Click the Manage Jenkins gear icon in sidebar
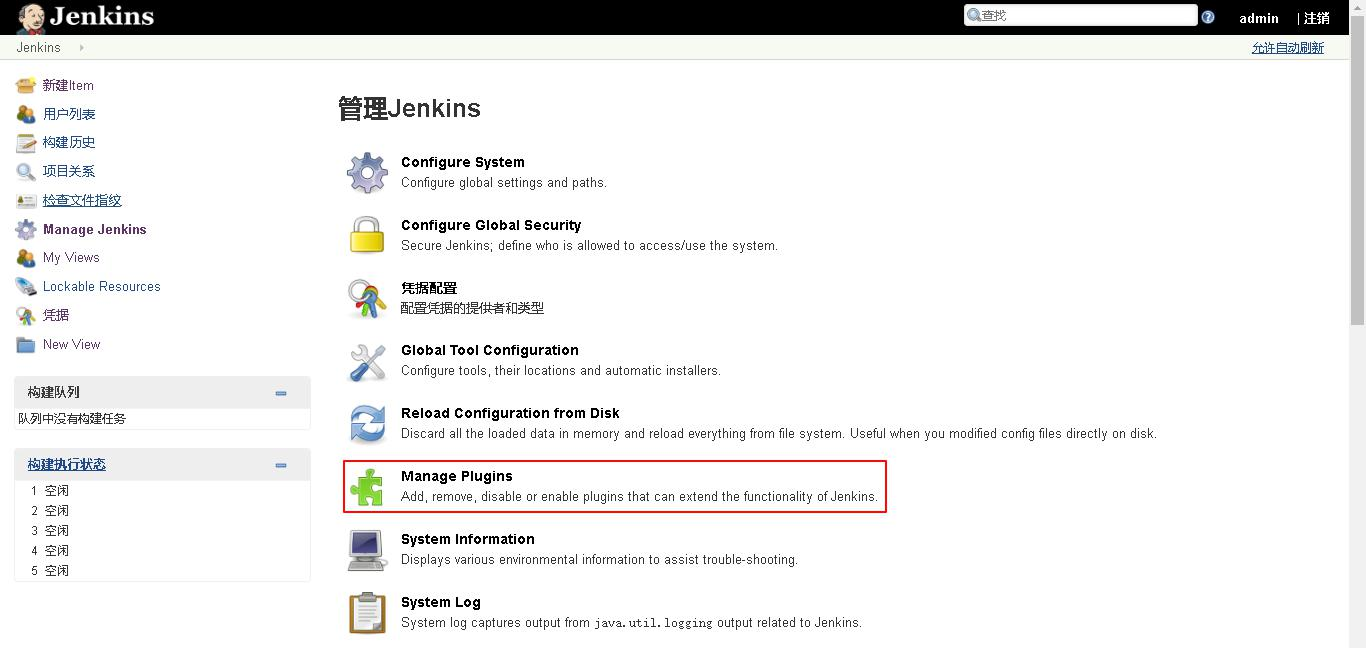This screenshot has width=1366, height=648. pos(26,229)
